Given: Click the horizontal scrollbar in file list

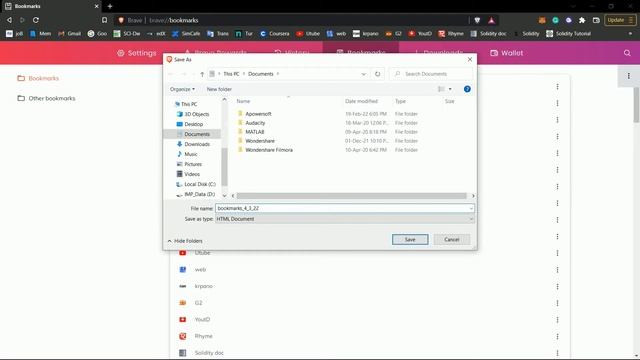Looking at the screenshot, I should click(x=351, y=196).
